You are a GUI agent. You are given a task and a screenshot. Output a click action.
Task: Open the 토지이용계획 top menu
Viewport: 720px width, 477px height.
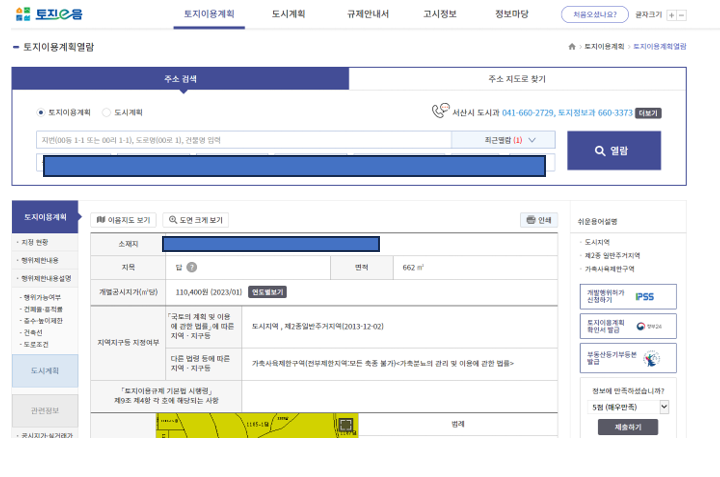(x=209, y=14)
